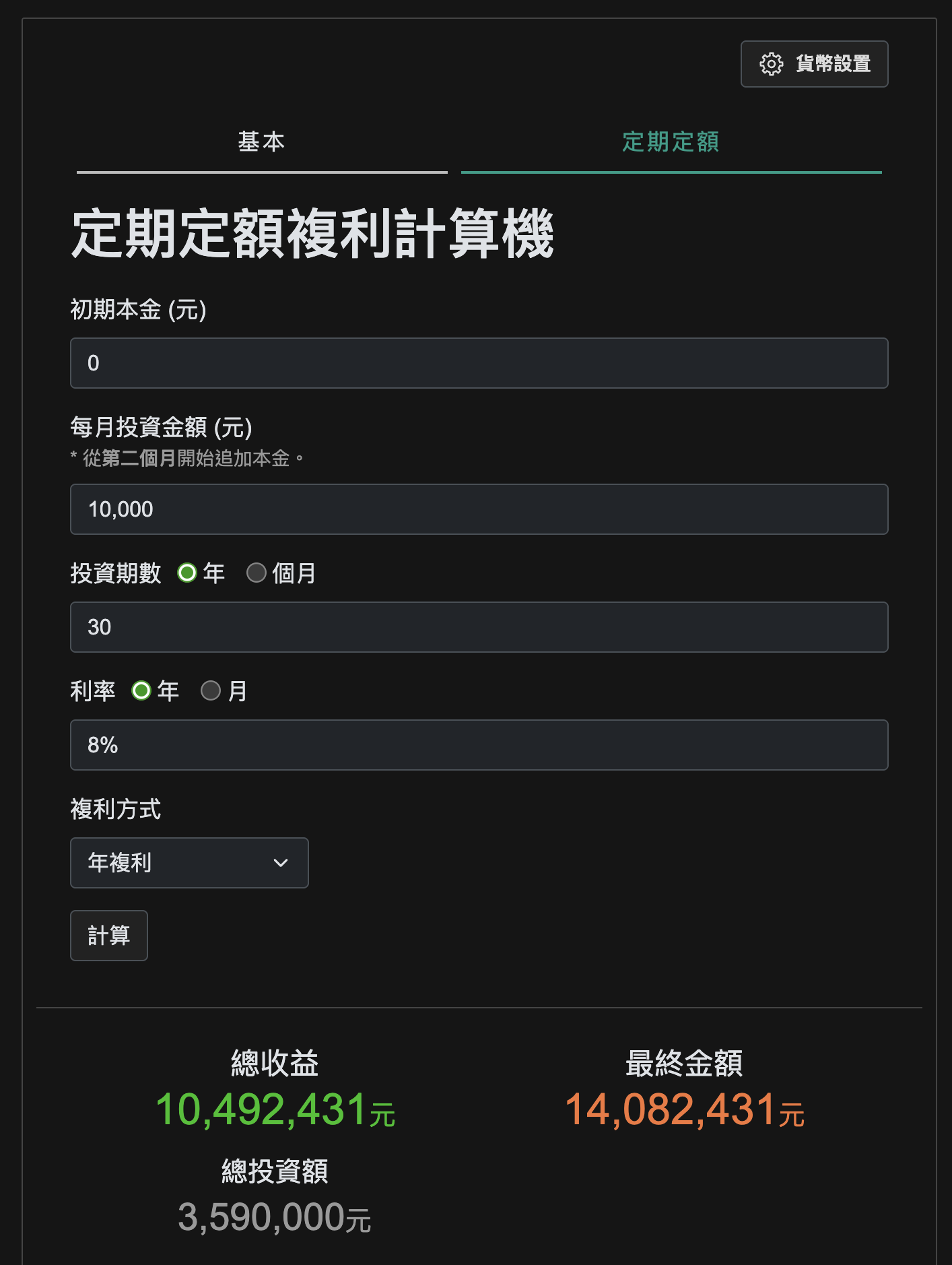Click the 利率 field showing 8%

(x=478, y=745)
